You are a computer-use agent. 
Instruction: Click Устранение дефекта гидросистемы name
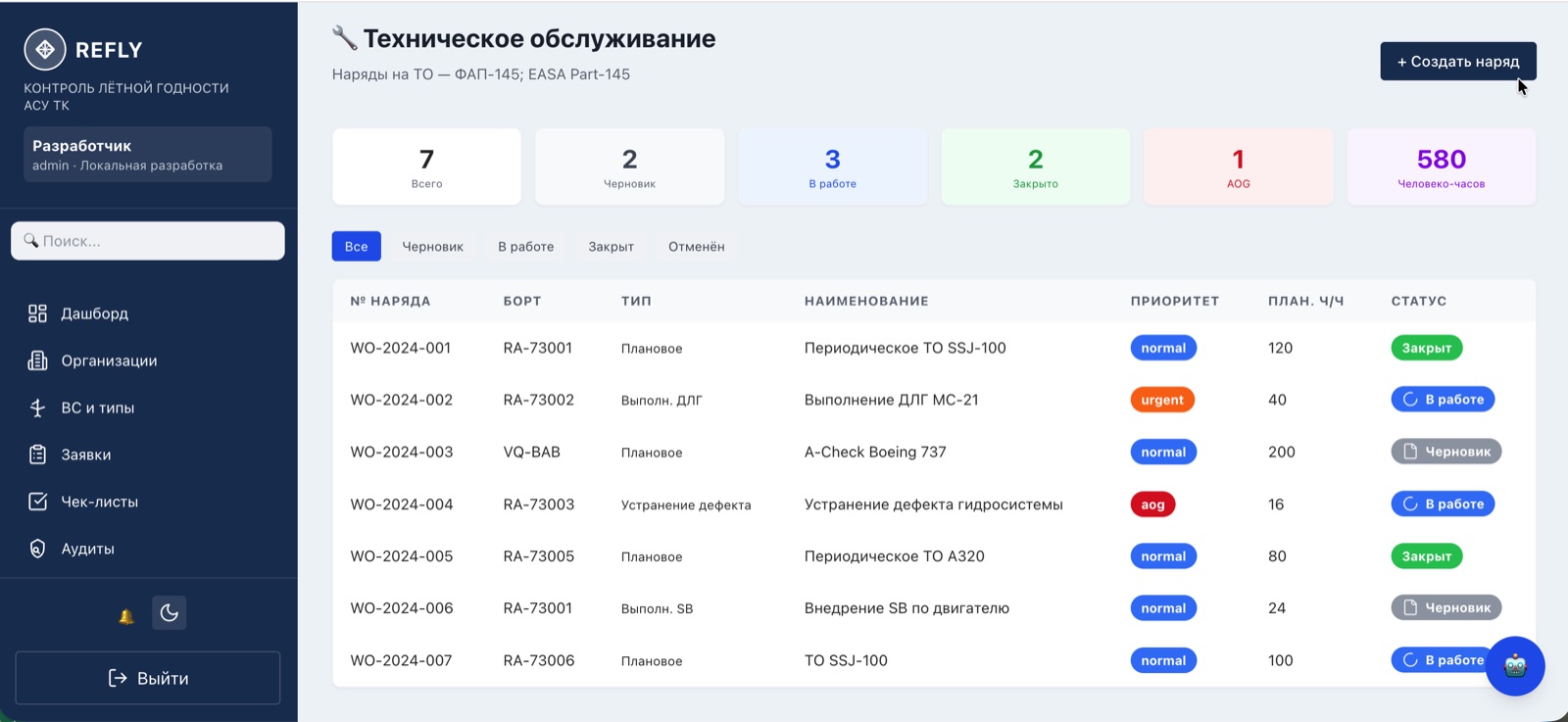click(934, 505)
